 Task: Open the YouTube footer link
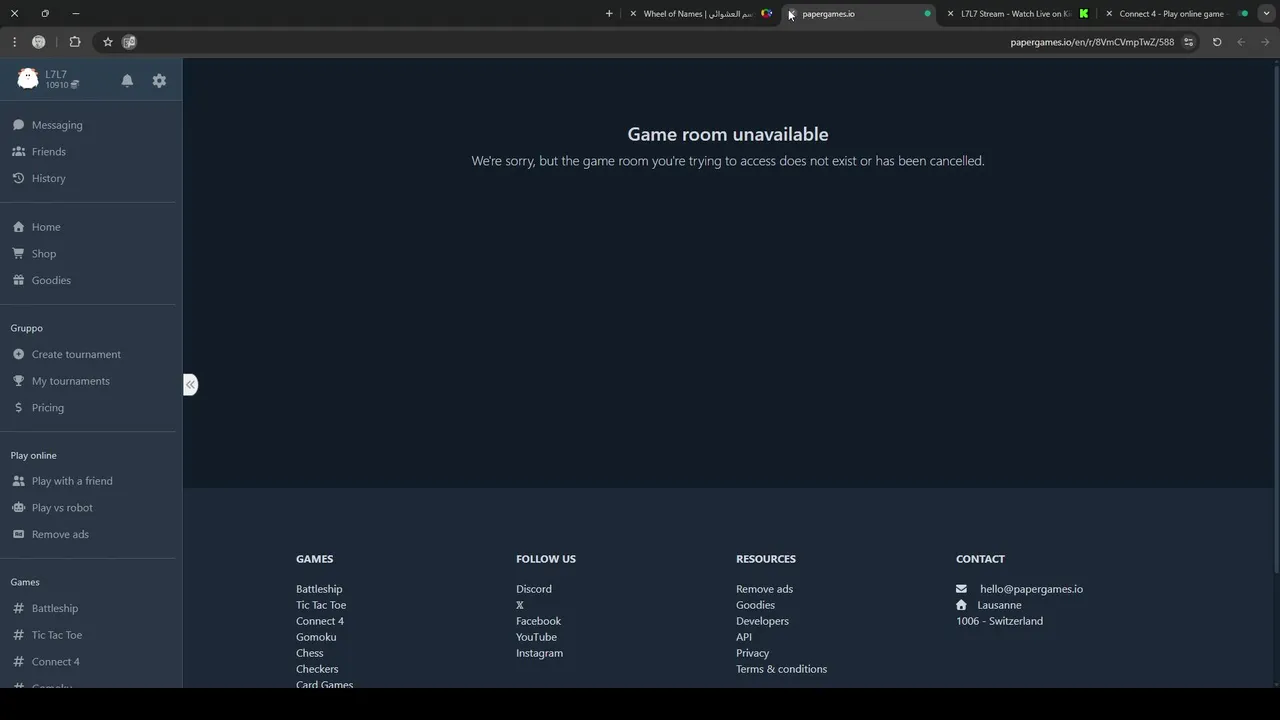point(536,637)
